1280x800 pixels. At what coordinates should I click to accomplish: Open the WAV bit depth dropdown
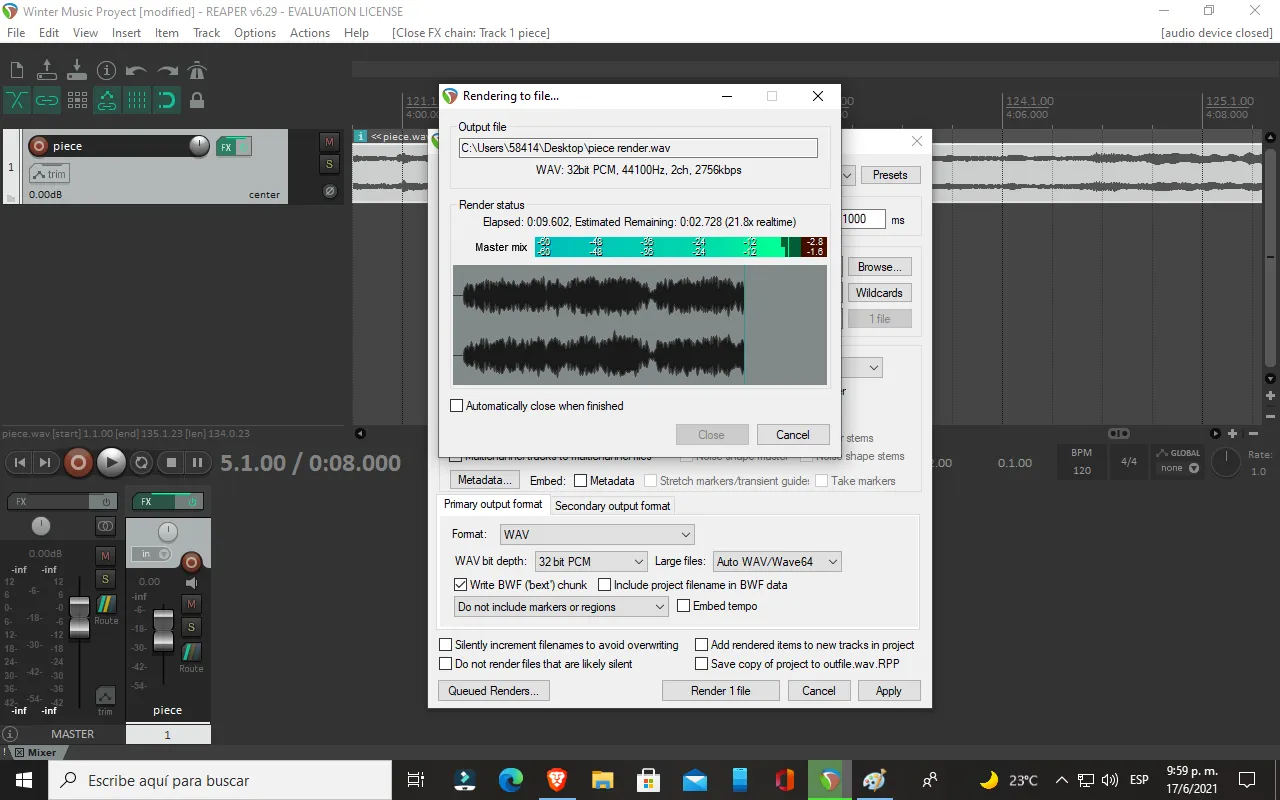coord(591,562)
